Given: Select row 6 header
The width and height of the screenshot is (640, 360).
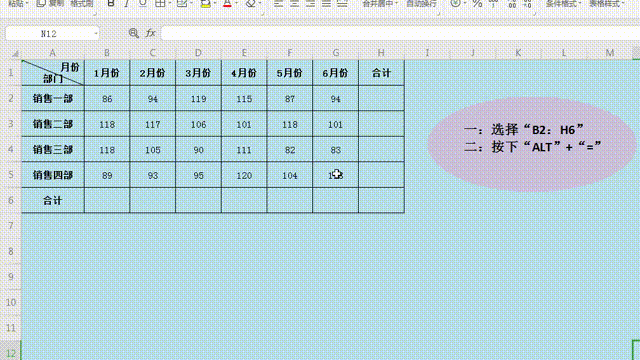Looking at the screenshot, I should pos(11,200).
